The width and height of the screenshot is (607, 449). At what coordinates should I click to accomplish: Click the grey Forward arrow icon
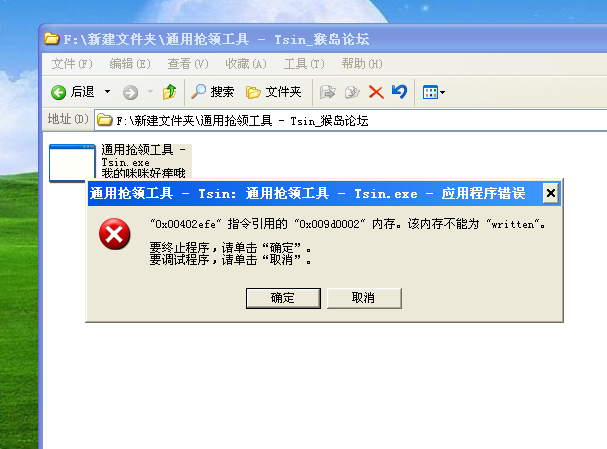click(x=130, y=93)
